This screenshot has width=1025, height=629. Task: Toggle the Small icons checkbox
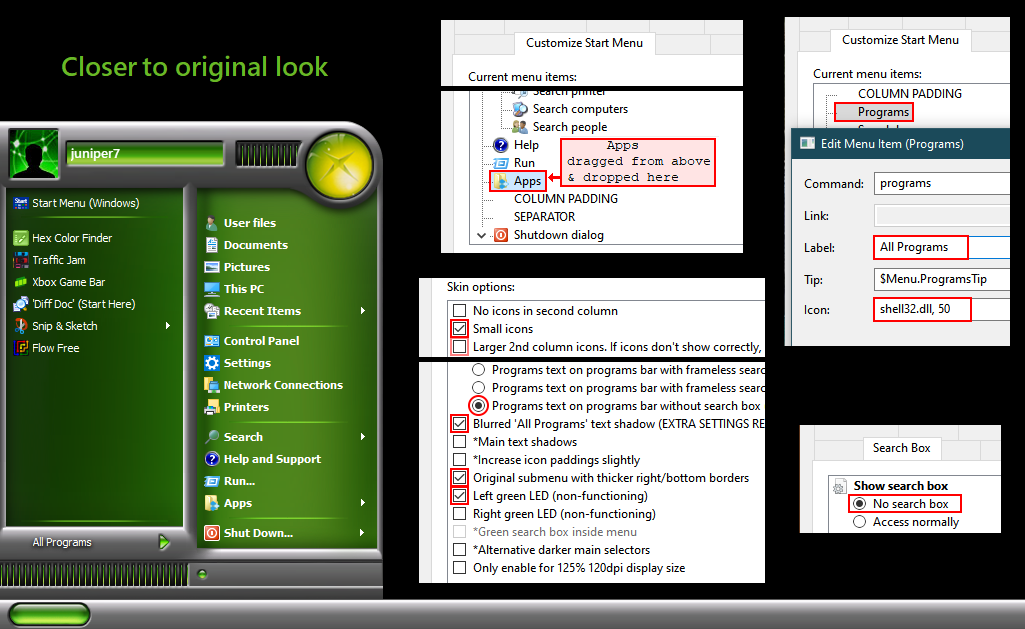459,329
